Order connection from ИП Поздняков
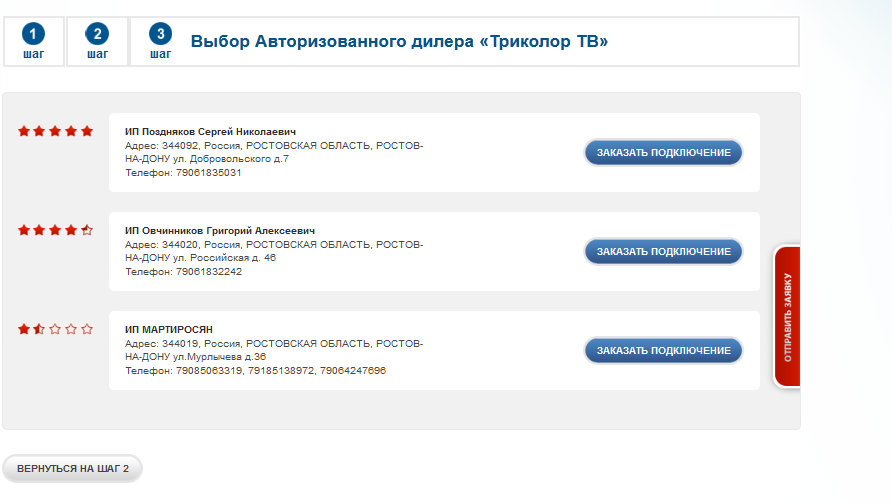 pos(663,153)
